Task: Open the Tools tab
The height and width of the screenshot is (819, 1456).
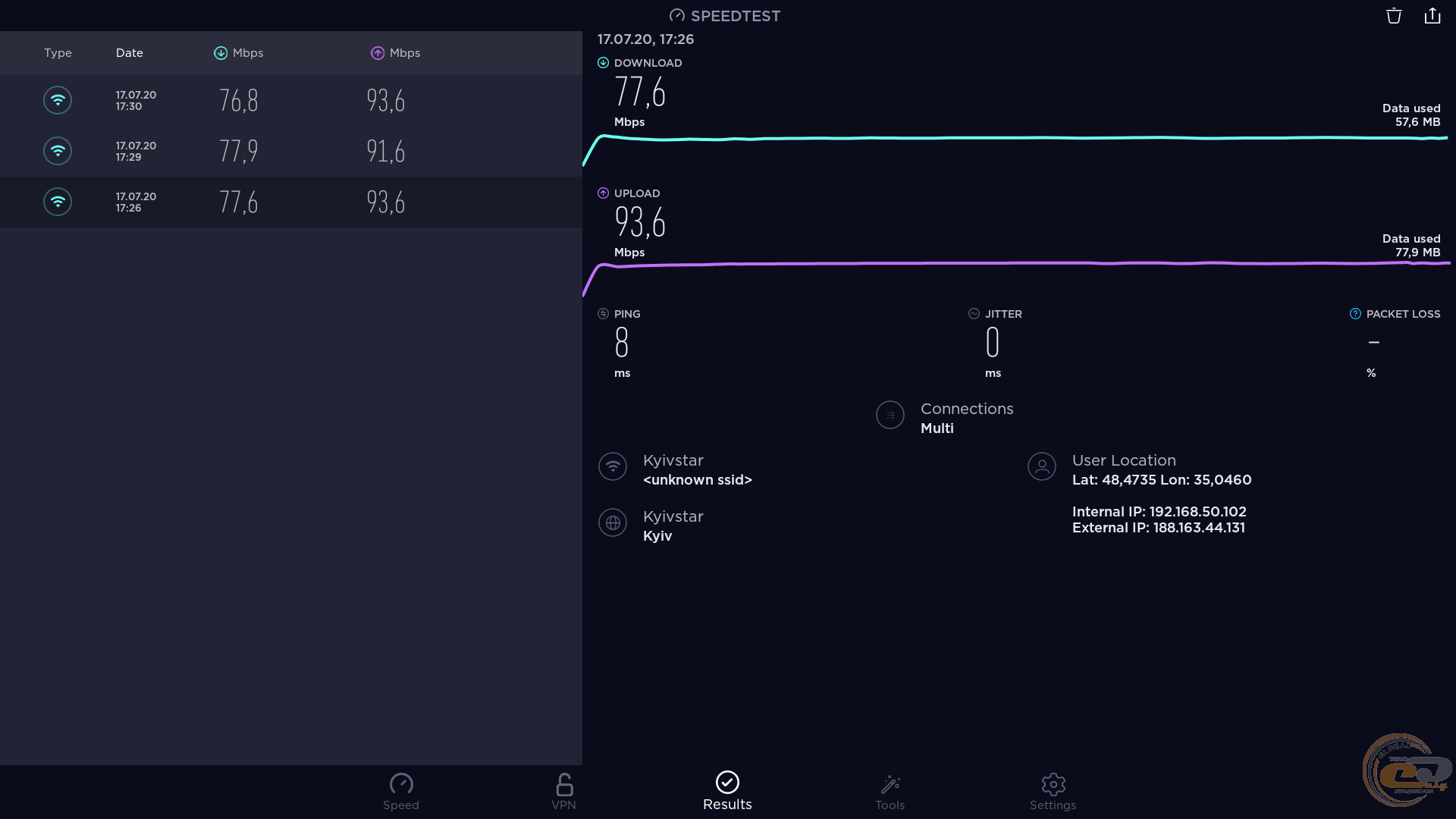Action: tap(890, 792)
